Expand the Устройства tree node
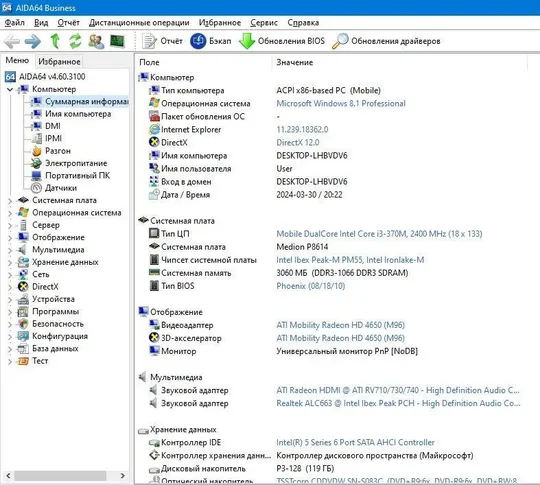Image resolution: width=540 pixels, height=485 pixels. 10,299
